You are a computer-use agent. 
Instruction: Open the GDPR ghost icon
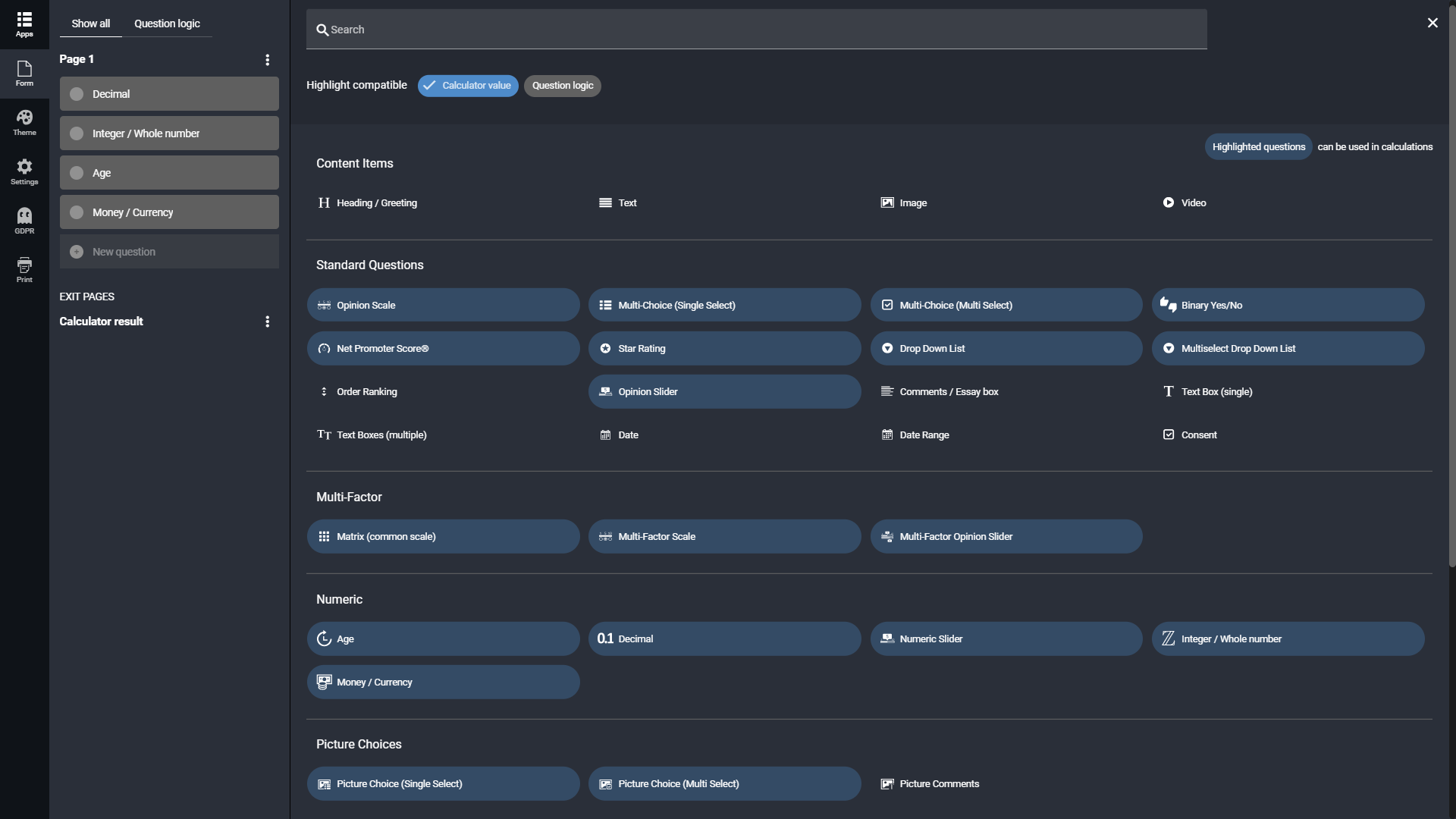tap(24, 221)
